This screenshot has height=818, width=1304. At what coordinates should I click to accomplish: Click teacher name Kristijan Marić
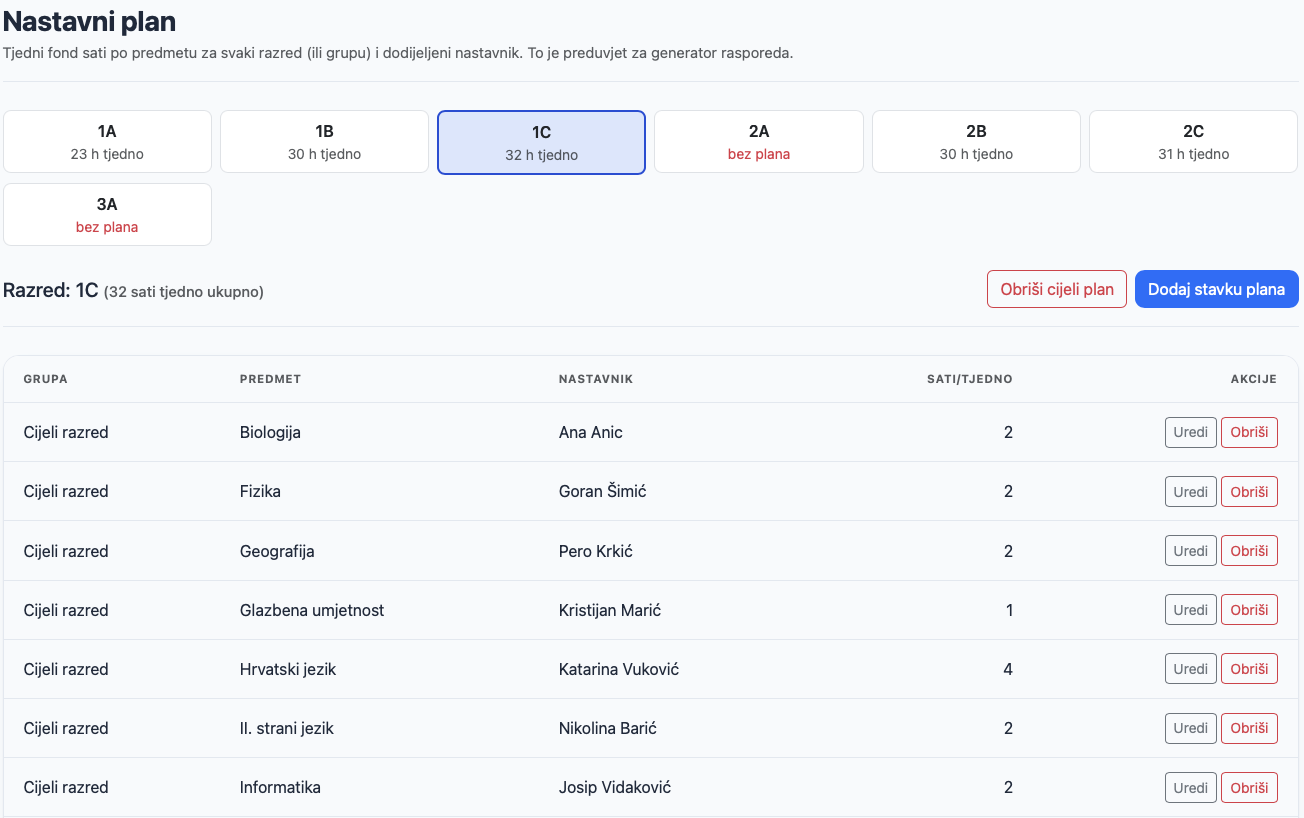tap(610, 610)
